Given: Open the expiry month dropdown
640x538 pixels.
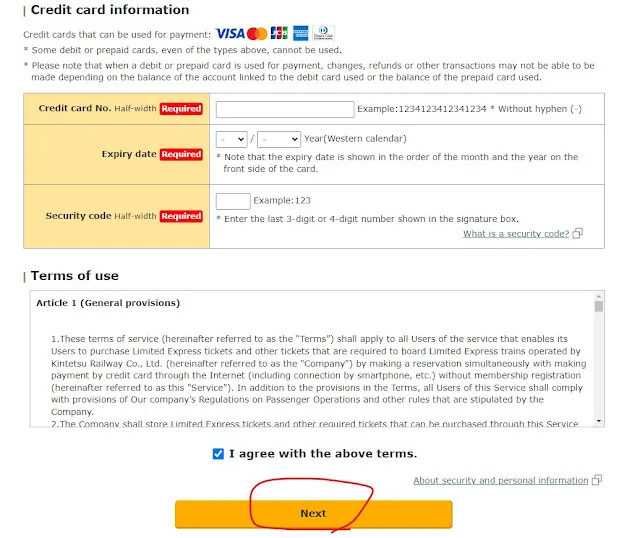Looking at the screenshot, I should tap(231, 140).
